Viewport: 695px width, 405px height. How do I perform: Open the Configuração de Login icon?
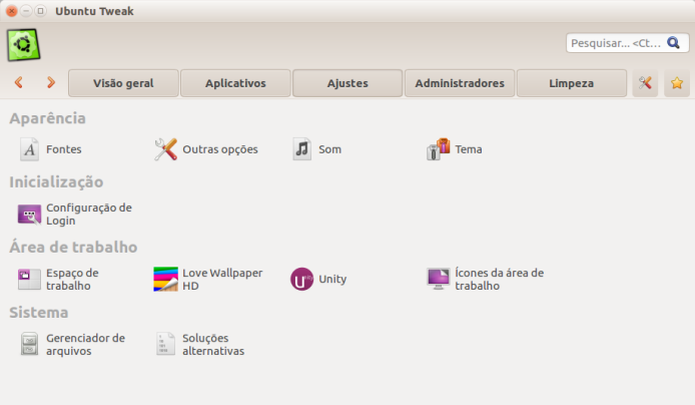coord(30,214)
